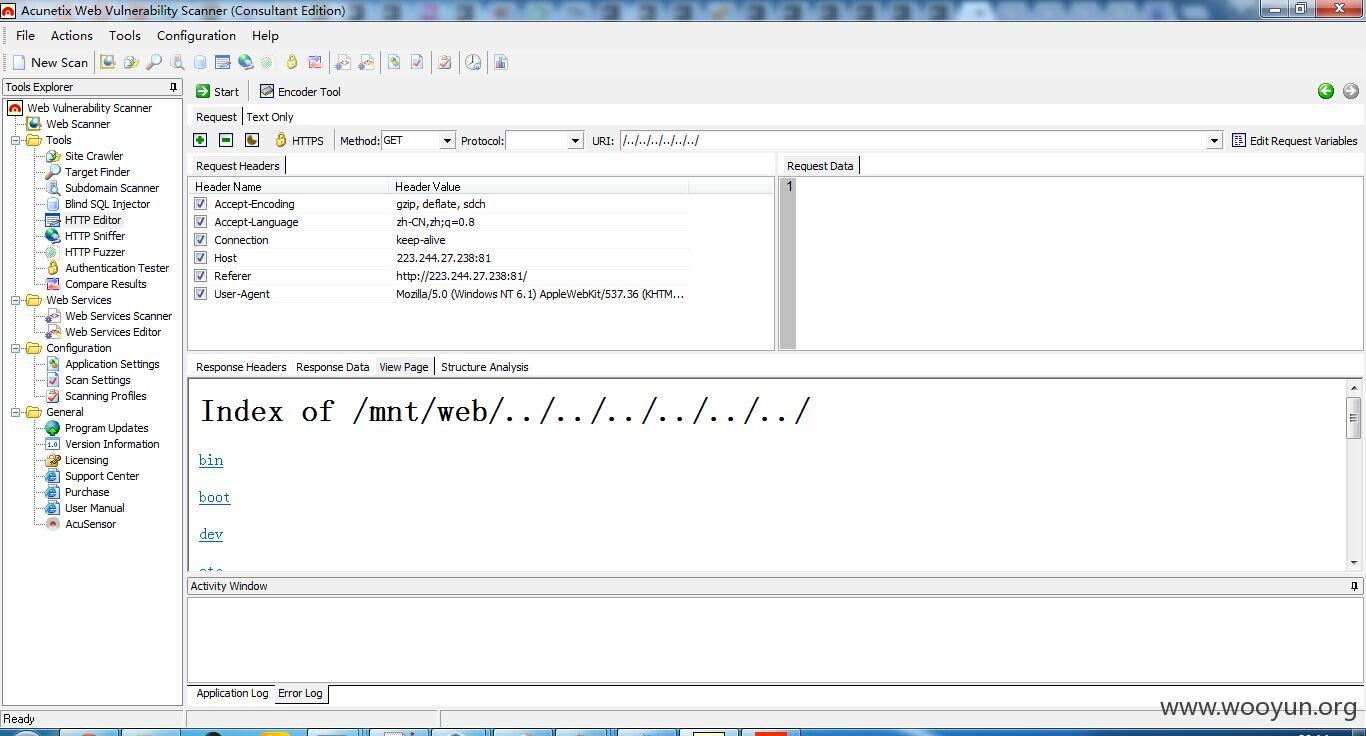Open the Help menu
1366x736 pixels.
click(x=265, y=35)
